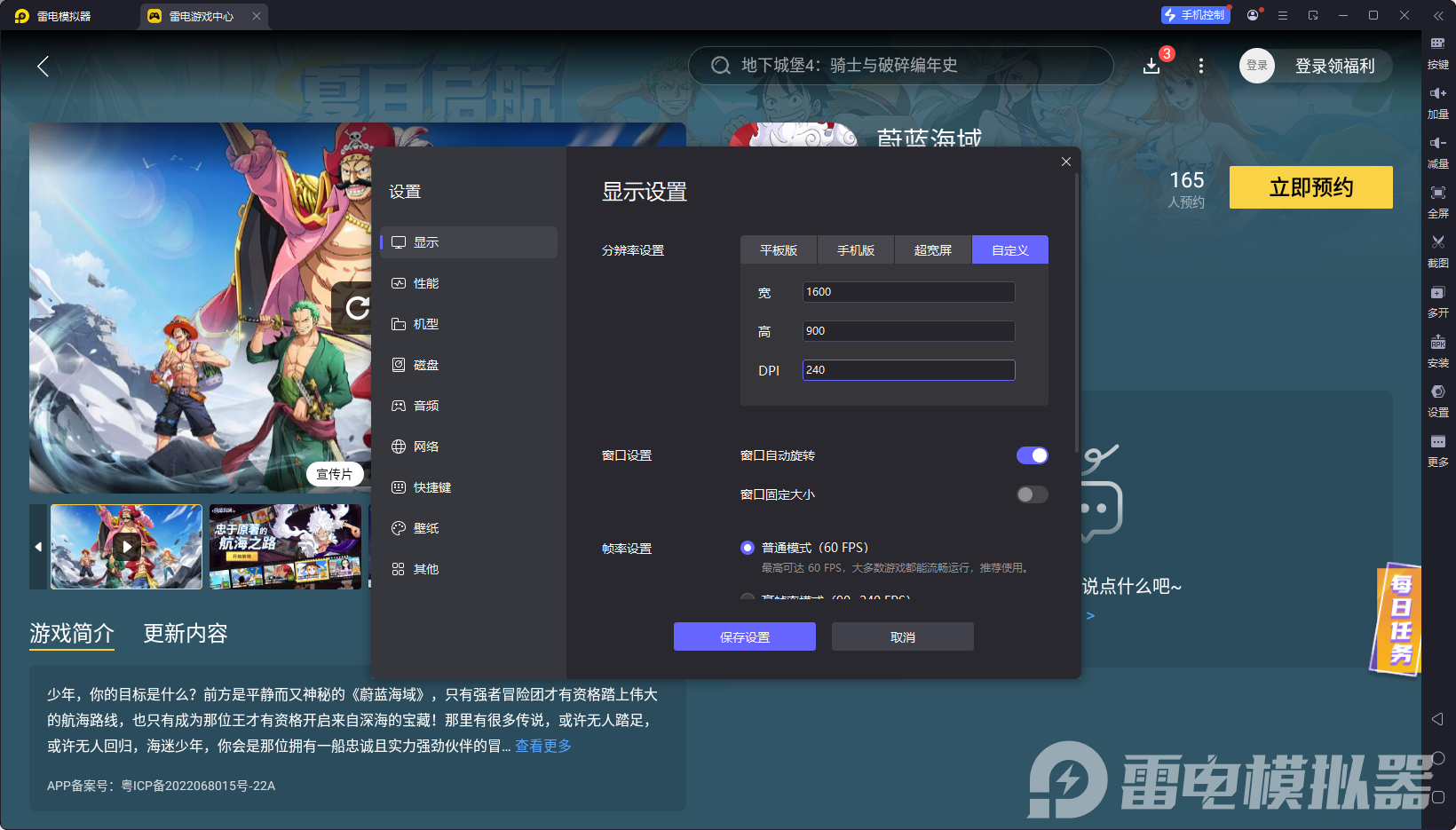Toggle 窗口自动旋转 switch off
The height and width of the screenshot is (830, 1456).
pyautogui.click(x=1032, y=455)
